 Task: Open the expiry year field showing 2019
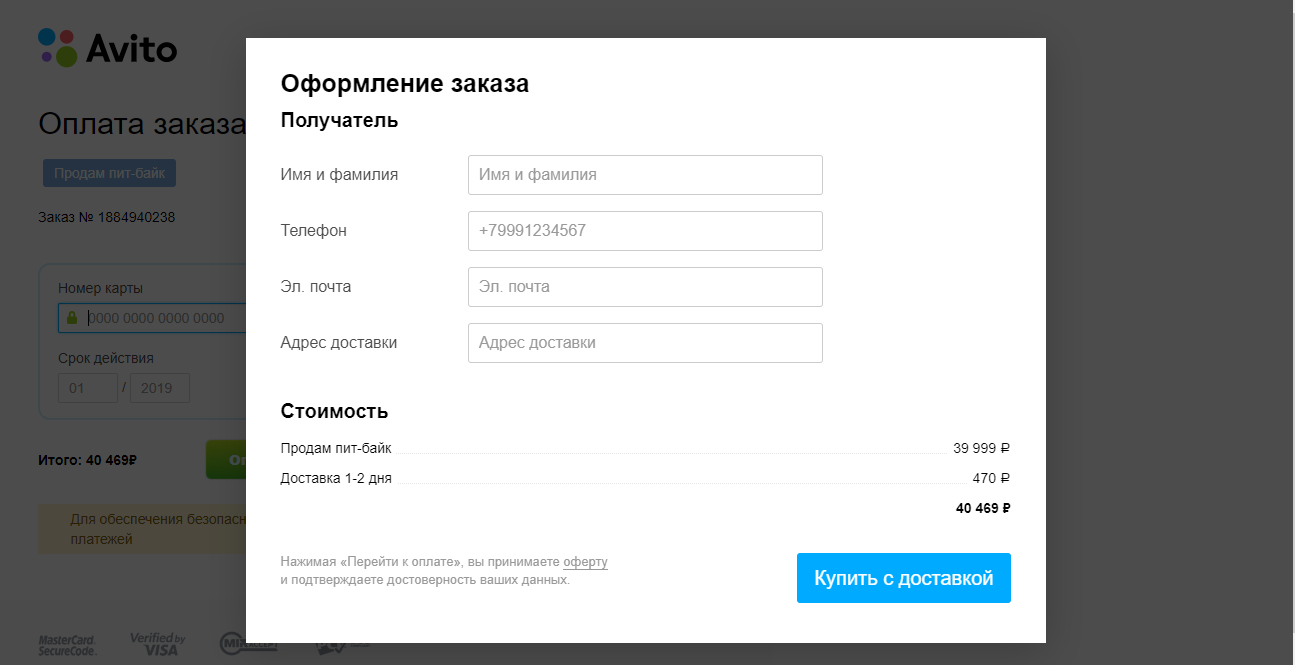coord(160,387)
